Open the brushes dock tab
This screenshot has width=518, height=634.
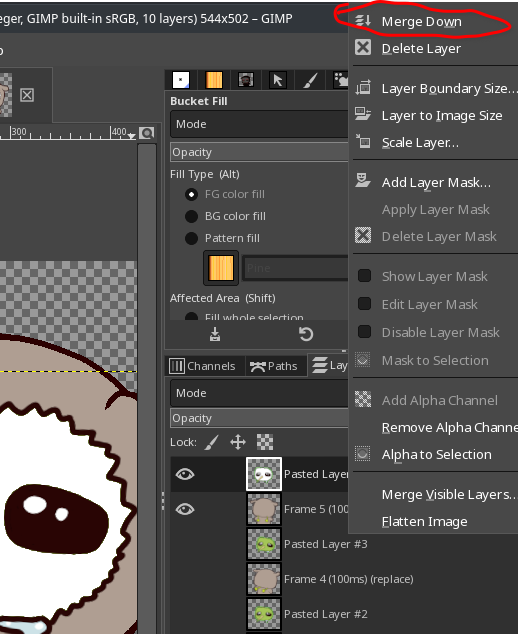coord(310,80)
